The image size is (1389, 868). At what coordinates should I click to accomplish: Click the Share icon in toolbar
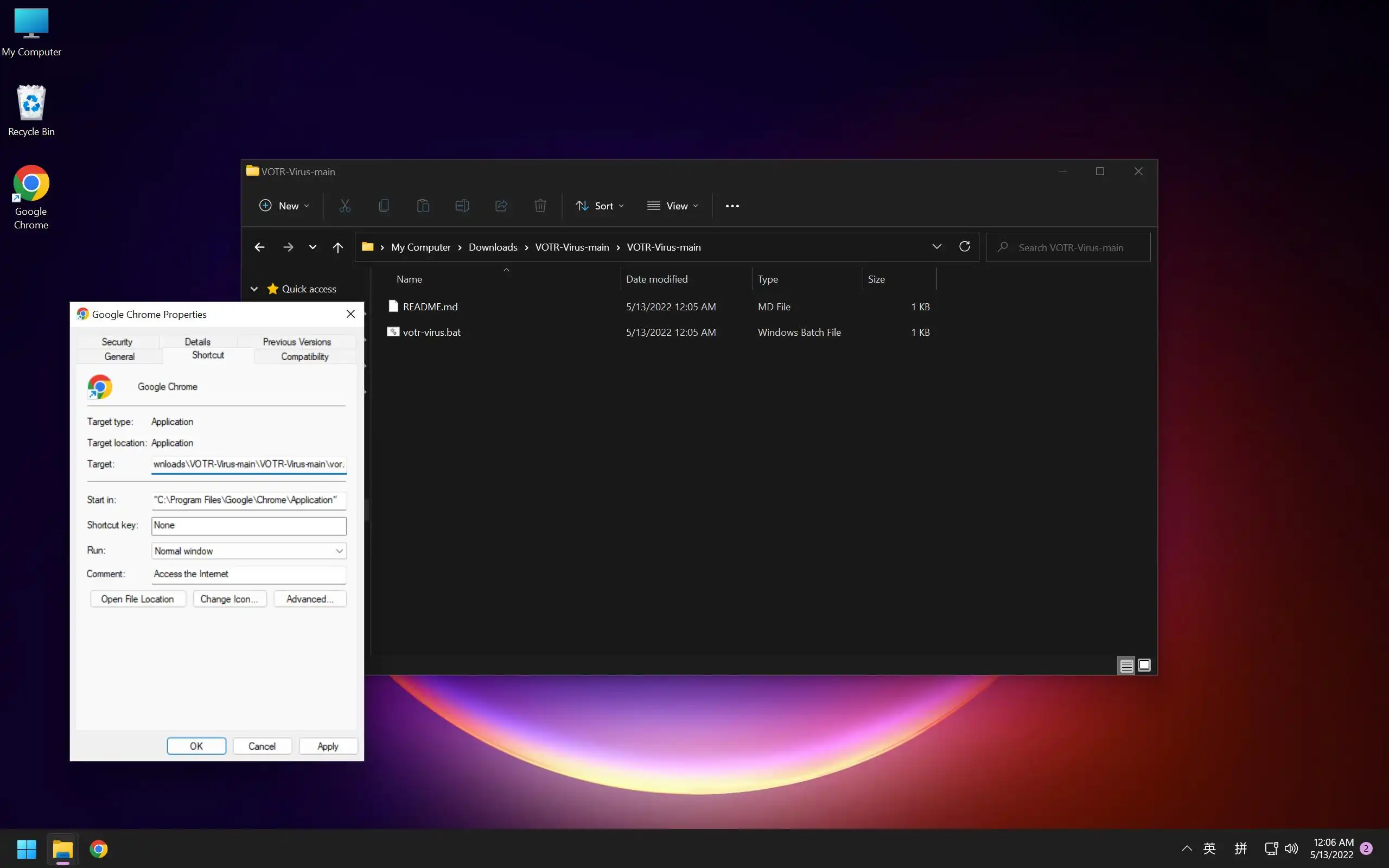tap(501, 206)
